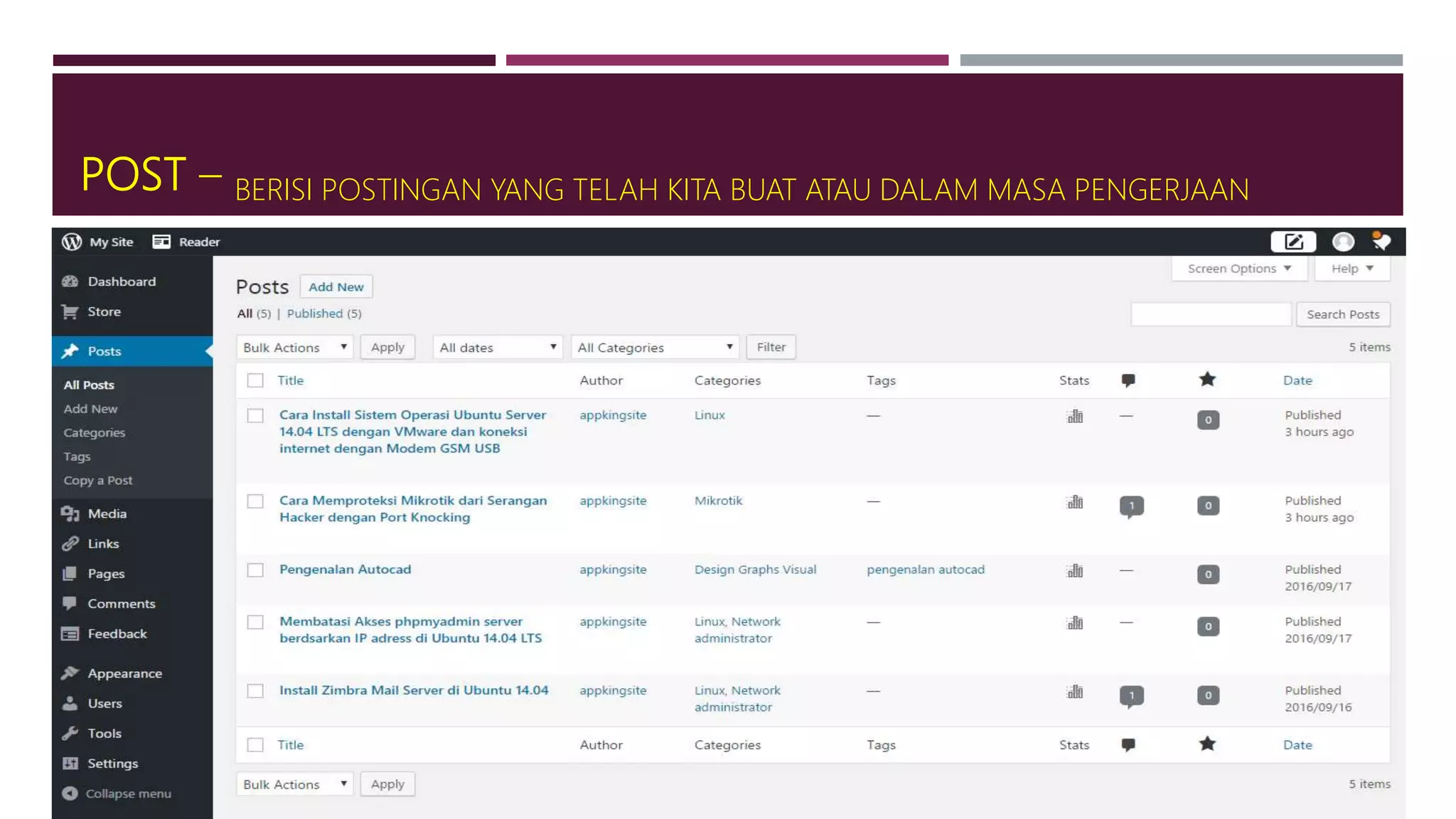Open pengenalan autocad tag link
Viewport: 1456px width, 819px height.
click(x=926, y=569)
